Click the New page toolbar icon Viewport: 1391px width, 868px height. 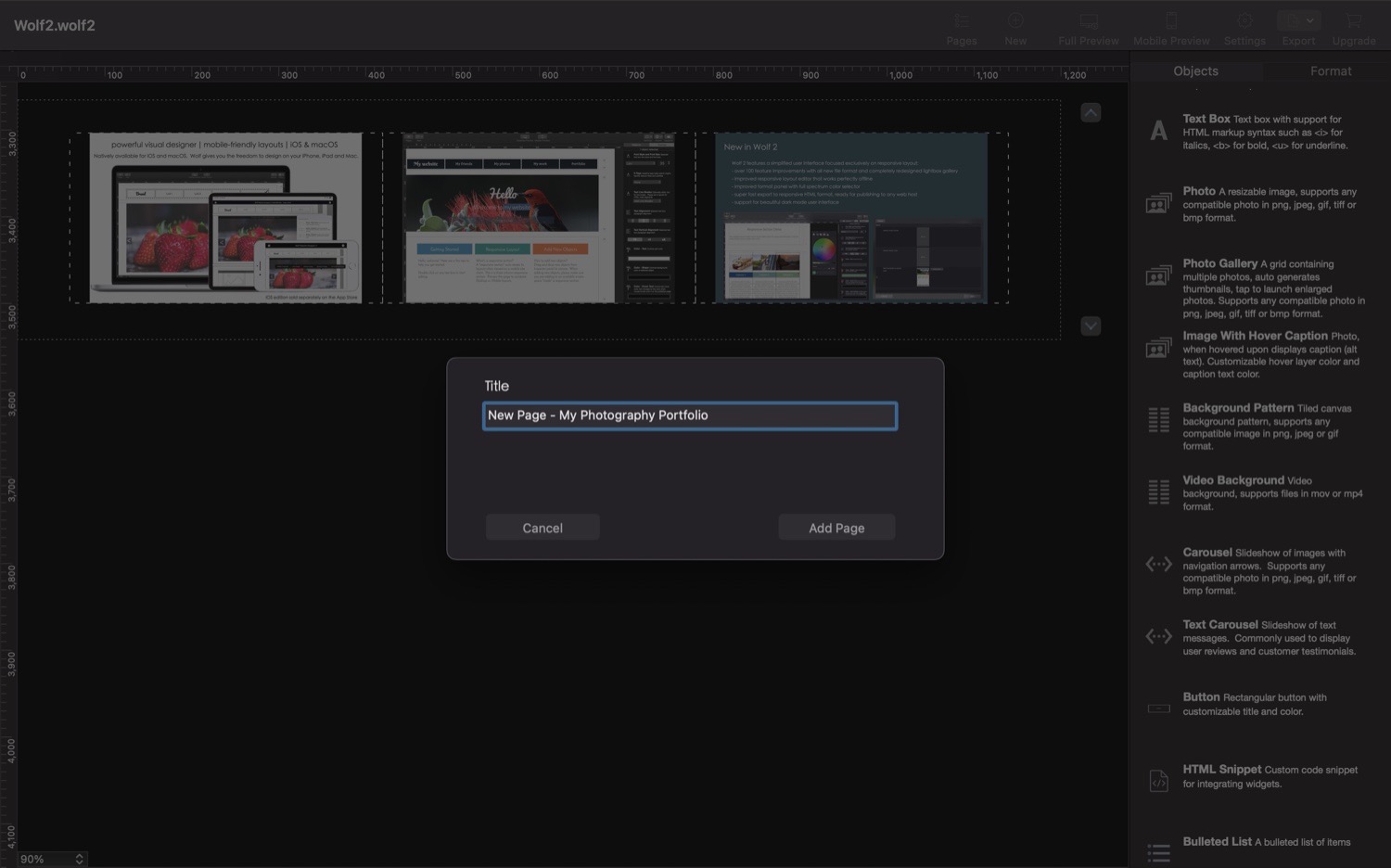tap(1015, 20)
